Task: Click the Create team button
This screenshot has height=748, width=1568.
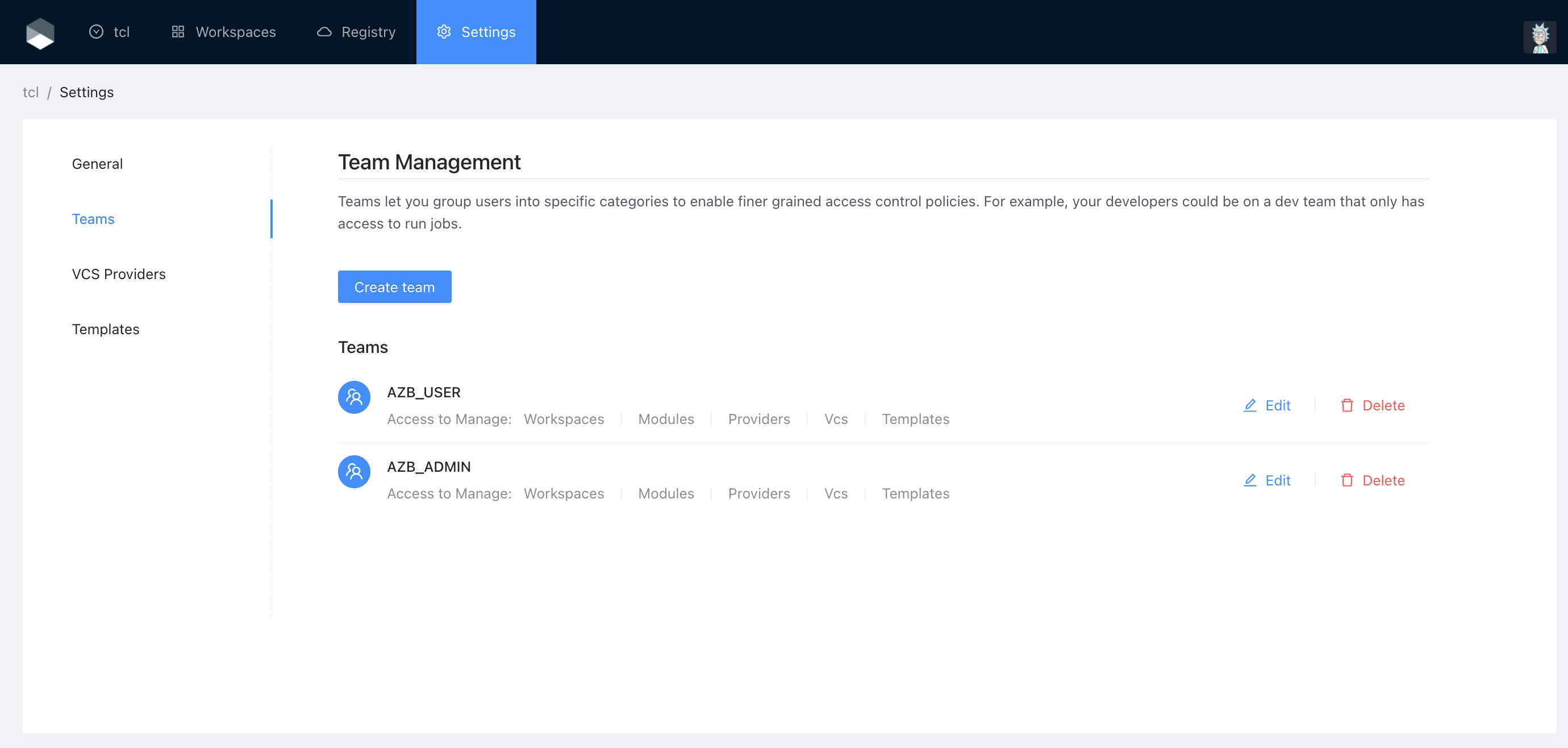Action: coord(394,287)
